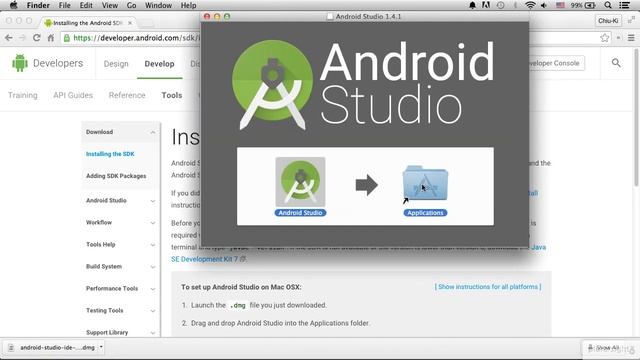Expand the Android Studio sidebar section
Viewport: 640px width, 360px height.
tap(153, 201)
